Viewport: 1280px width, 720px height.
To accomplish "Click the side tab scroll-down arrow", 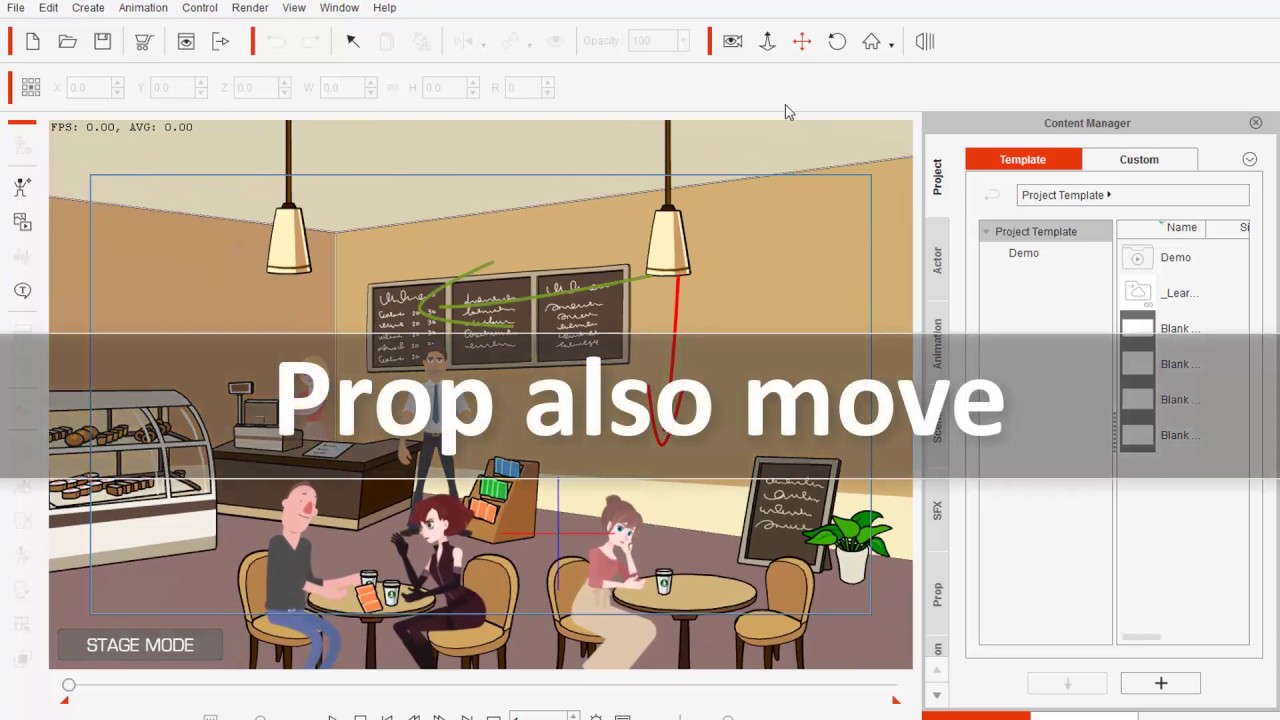I will point(937,695).
